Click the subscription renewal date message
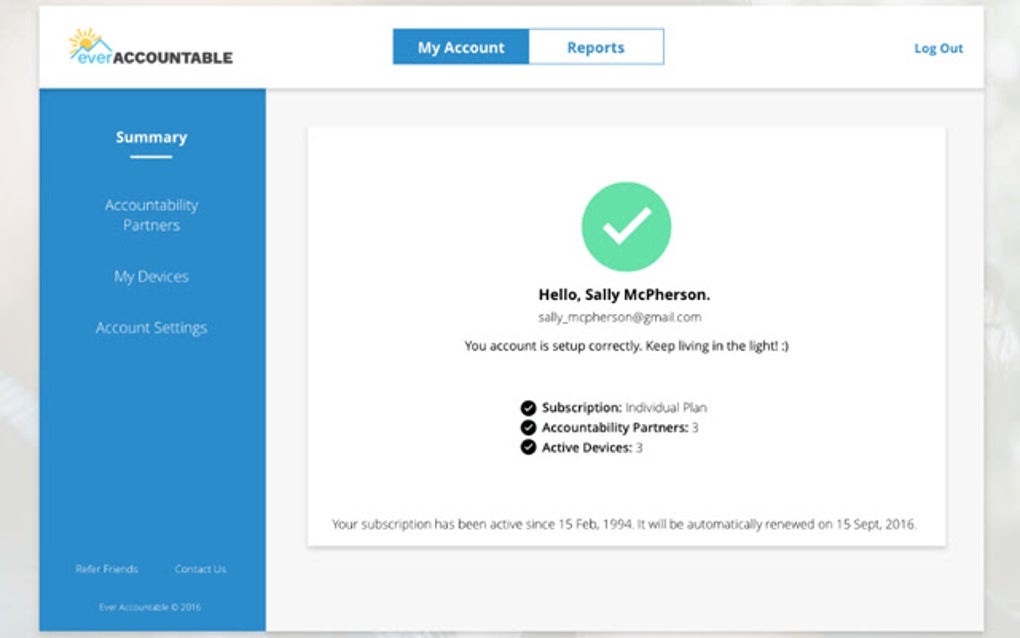 coord(625,523)
